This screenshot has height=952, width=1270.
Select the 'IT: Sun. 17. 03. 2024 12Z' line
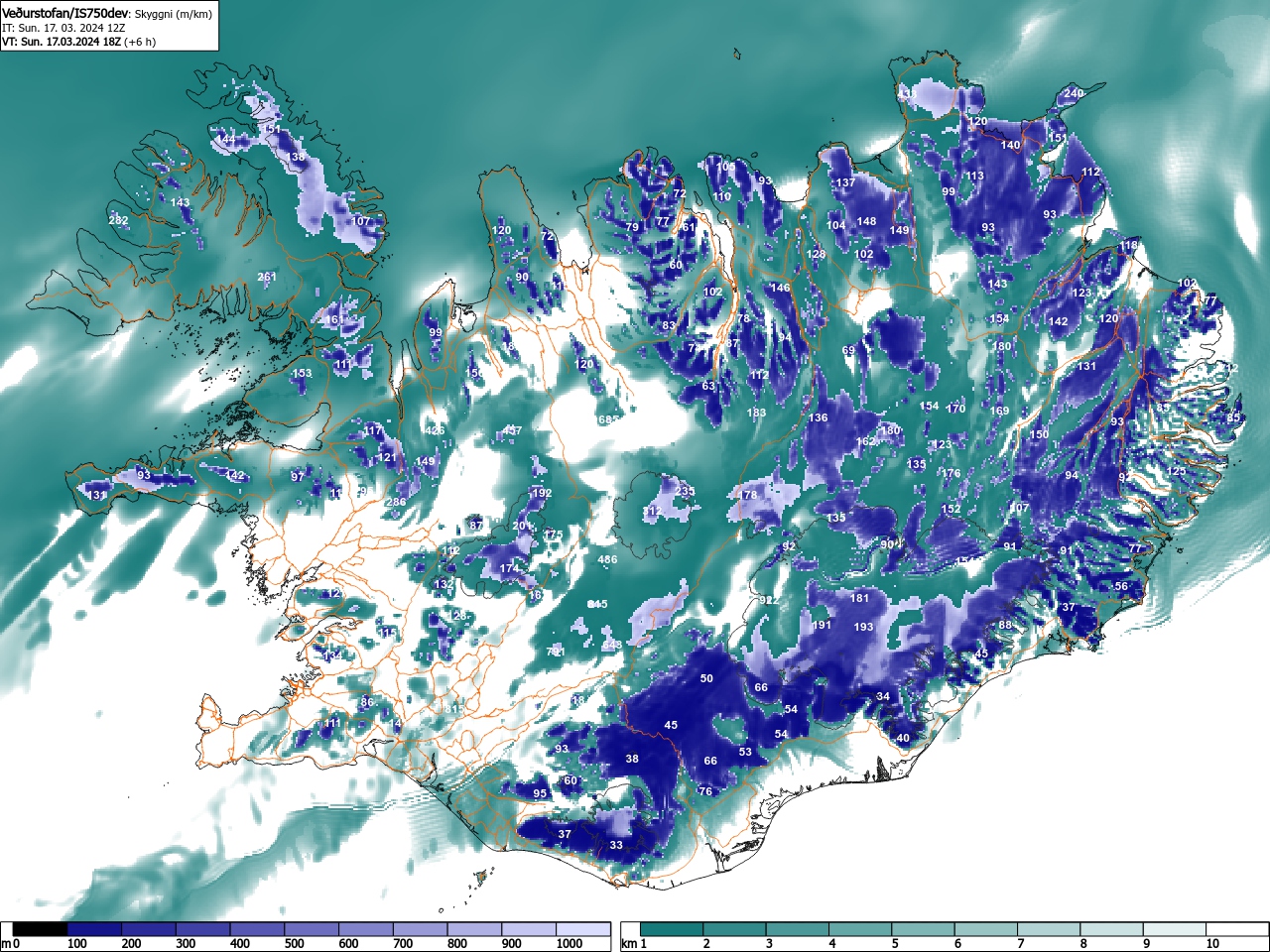coord(63,28)
